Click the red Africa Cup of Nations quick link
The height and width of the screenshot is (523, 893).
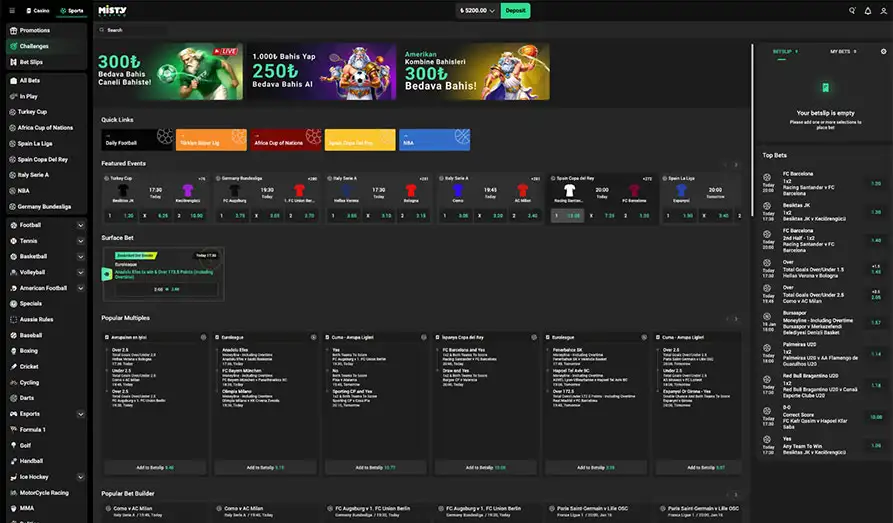click(x=286, y=140)
